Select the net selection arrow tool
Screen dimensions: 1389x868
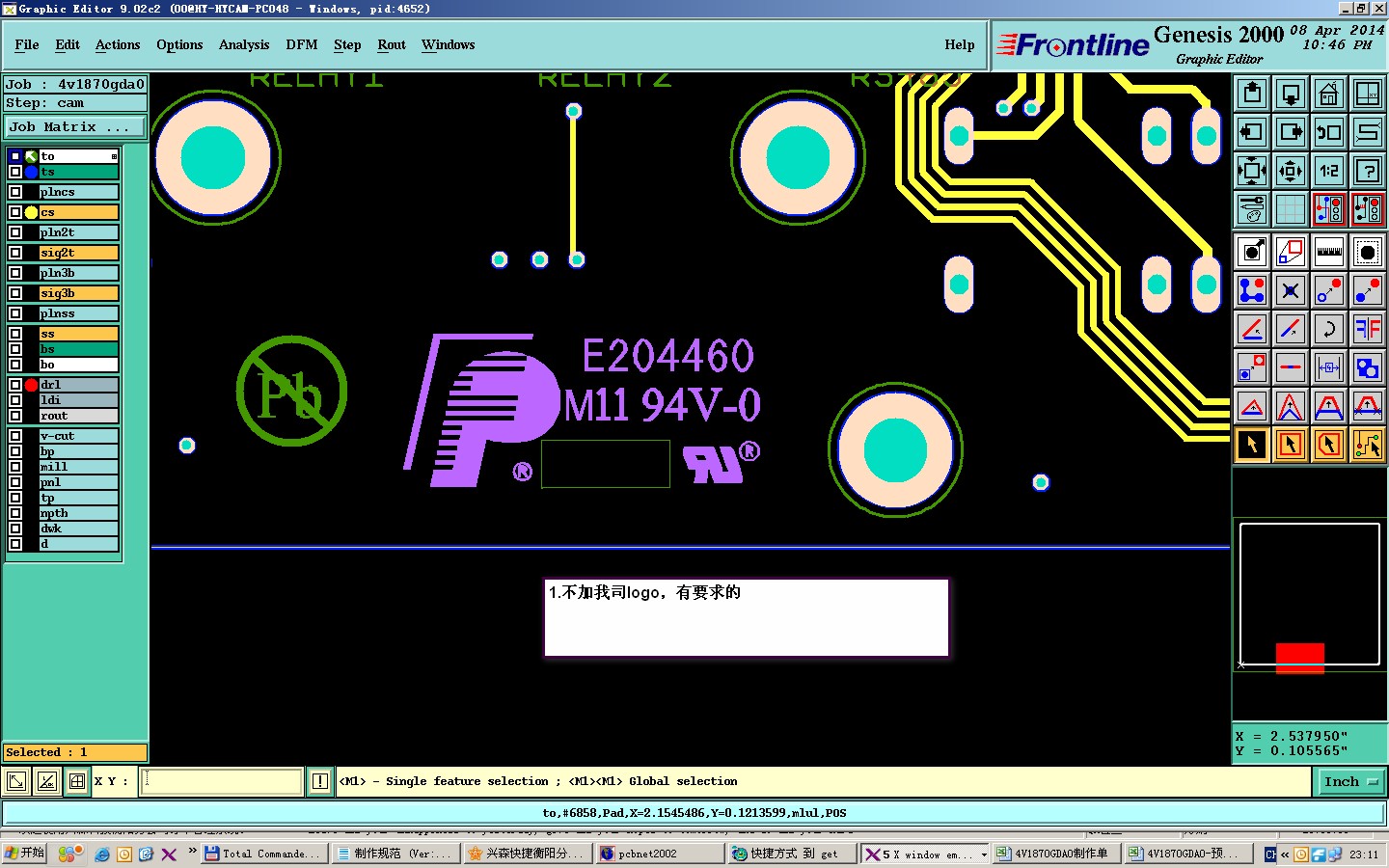[1368, 445]
